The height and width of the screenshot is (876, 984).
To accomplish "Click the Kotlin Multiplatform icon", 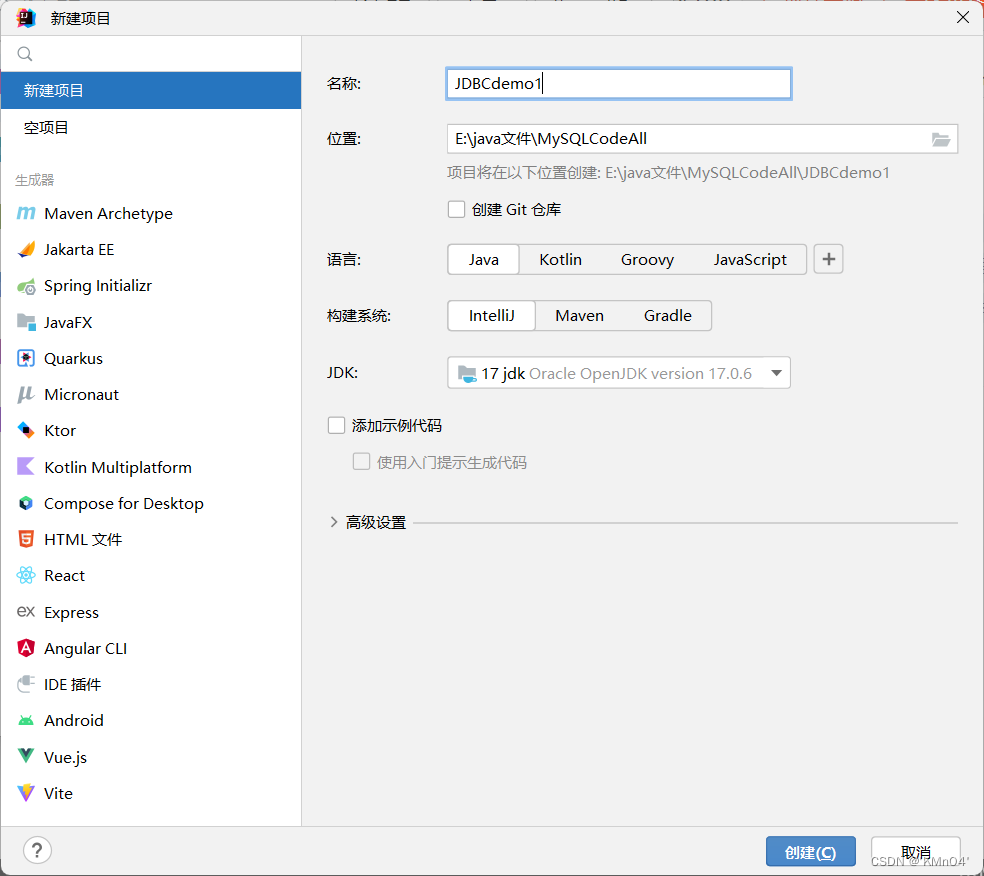I will [x=26, y=467].
